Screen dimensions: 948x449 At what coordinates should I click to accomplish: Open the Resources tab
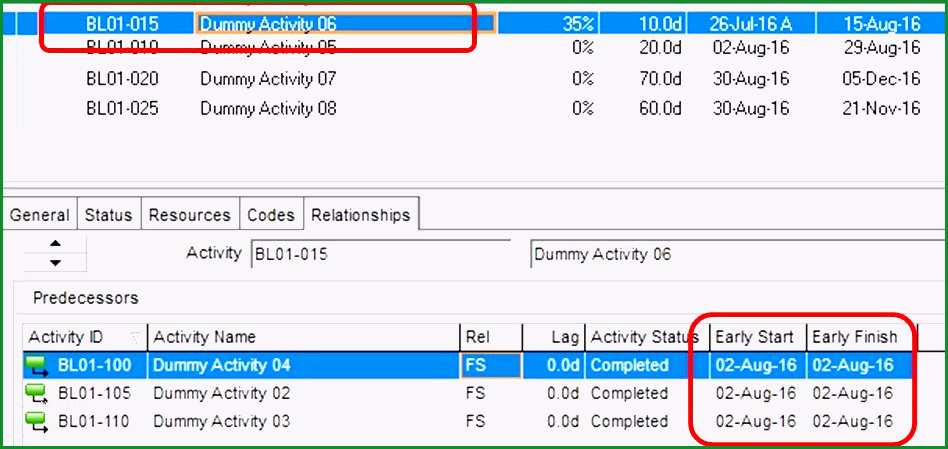[x=190, y=215]
